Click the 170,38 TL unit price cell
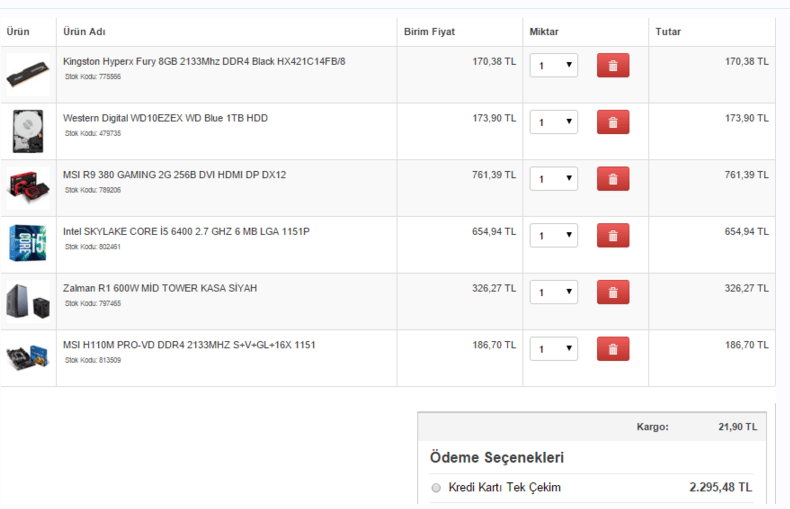The height and width of the screenshot is (509, 790). coord(494,61)
